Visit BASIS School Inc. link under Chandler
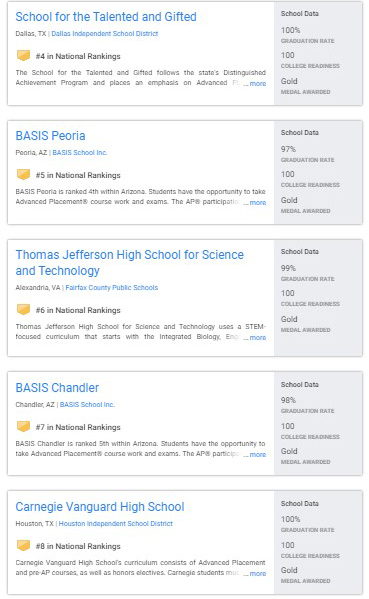This screenshot has height=599, width=369. click(87, 405)
